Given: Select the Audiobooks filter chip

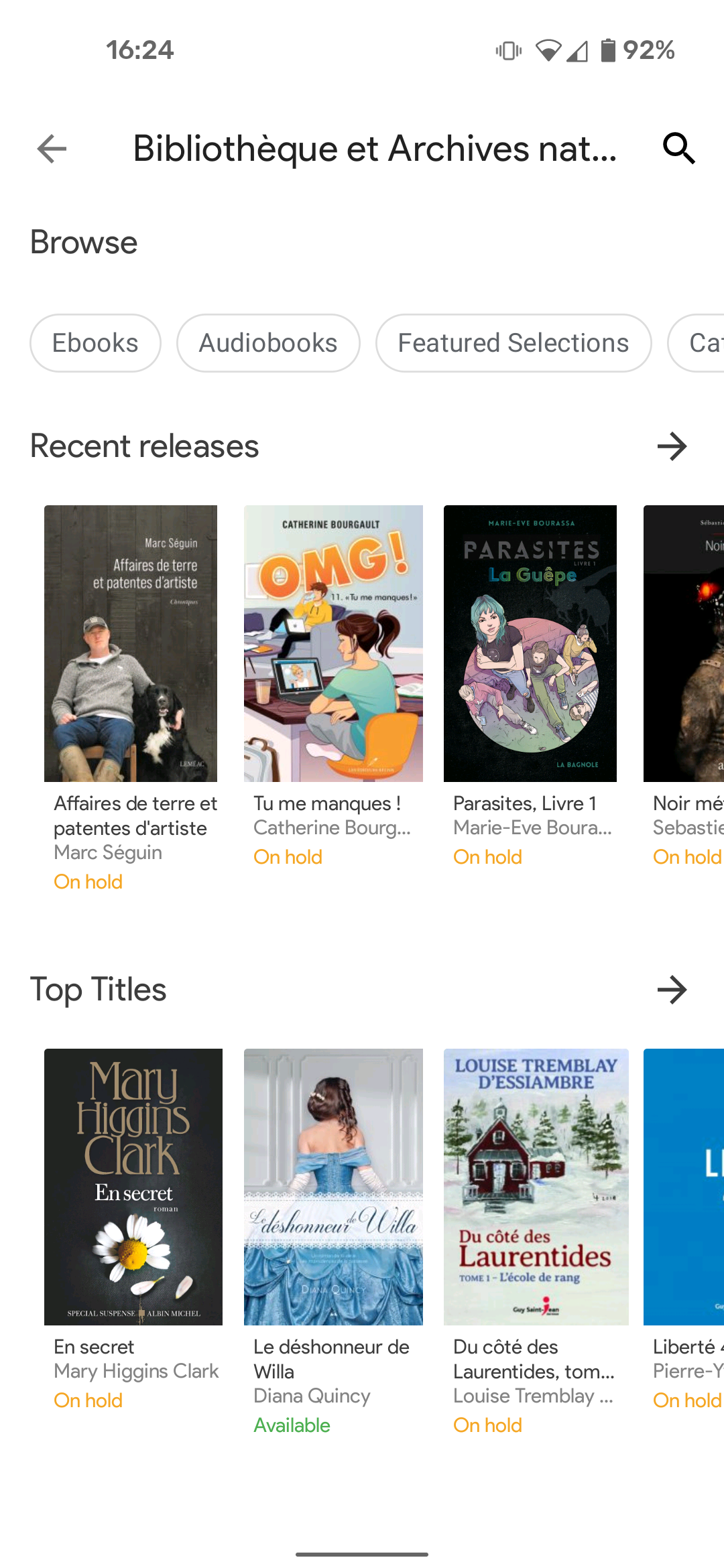Looking at the screenshot, I should [268, 343].
